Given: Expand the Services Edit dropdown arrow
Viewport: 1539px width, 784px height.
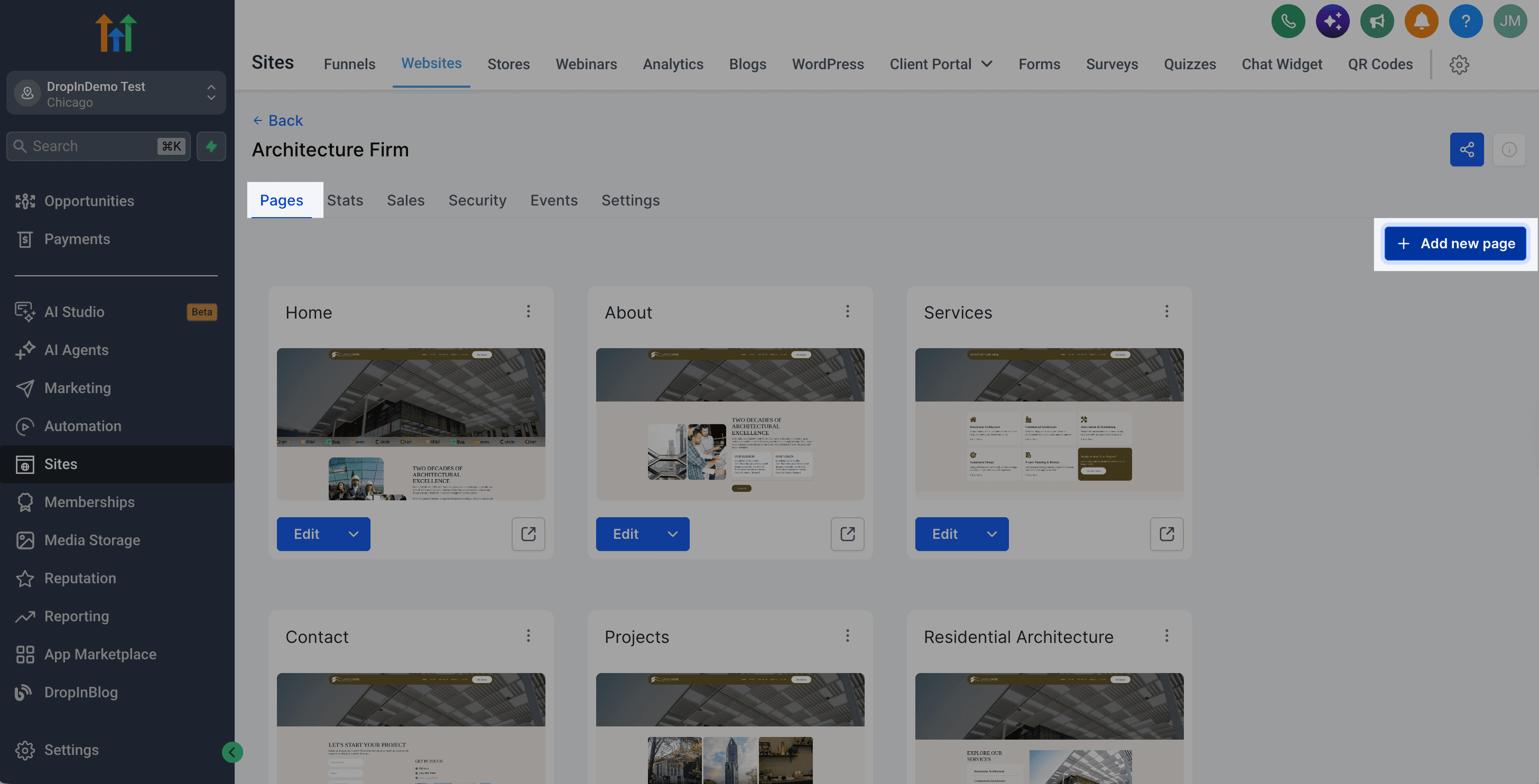Looking at the screenshot, I should [x=992, y=534].
